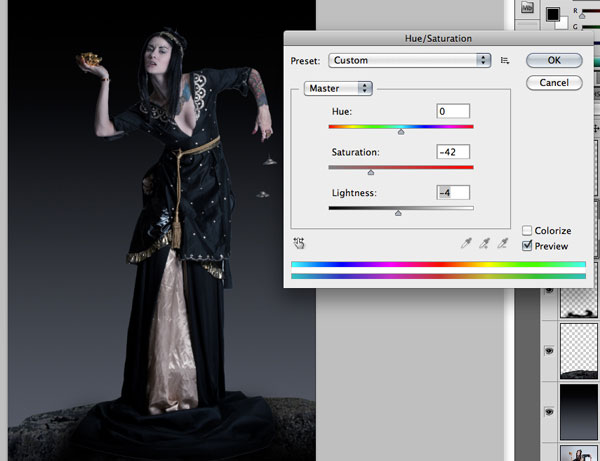Screen dimensions: 600x461
Task: Expand the Master channel dropdown
Action: (339, 88)
